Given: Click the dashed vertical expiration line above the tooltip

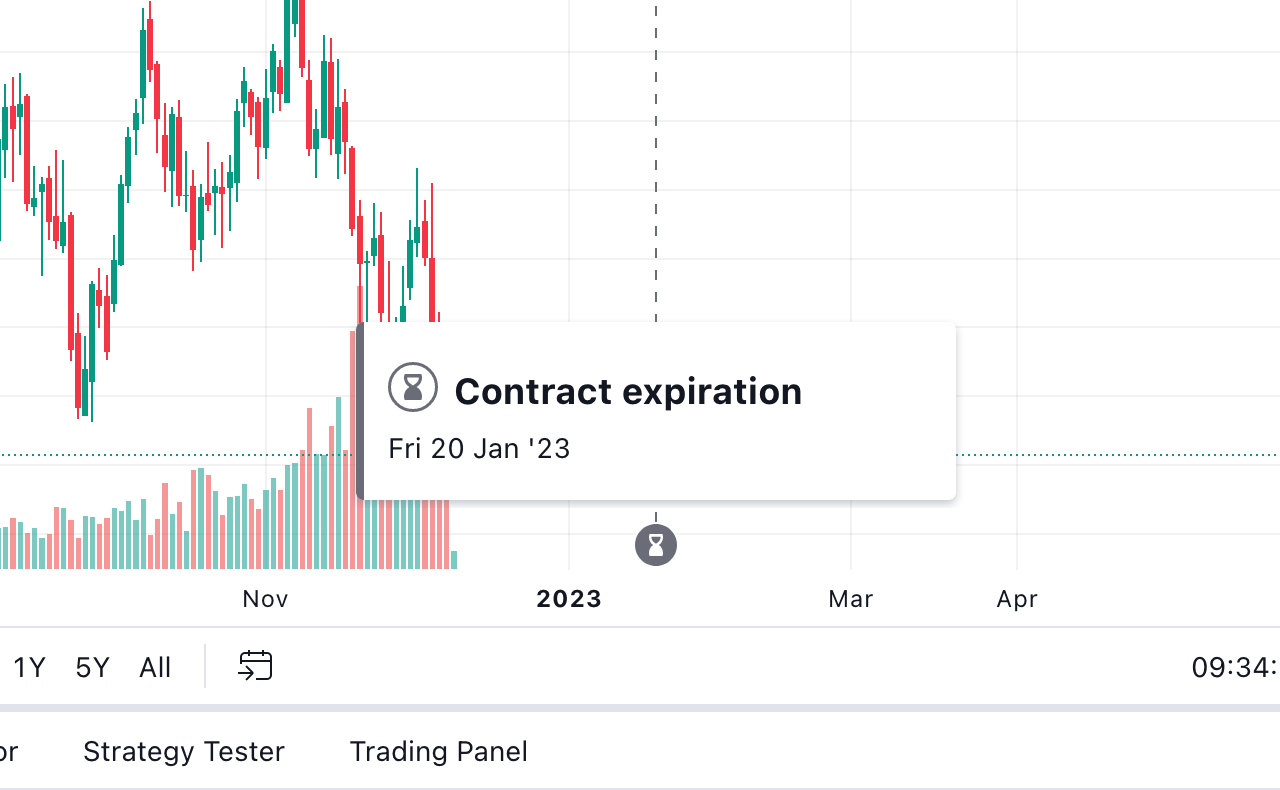Looking at the screenshot, I should point(656,160).
